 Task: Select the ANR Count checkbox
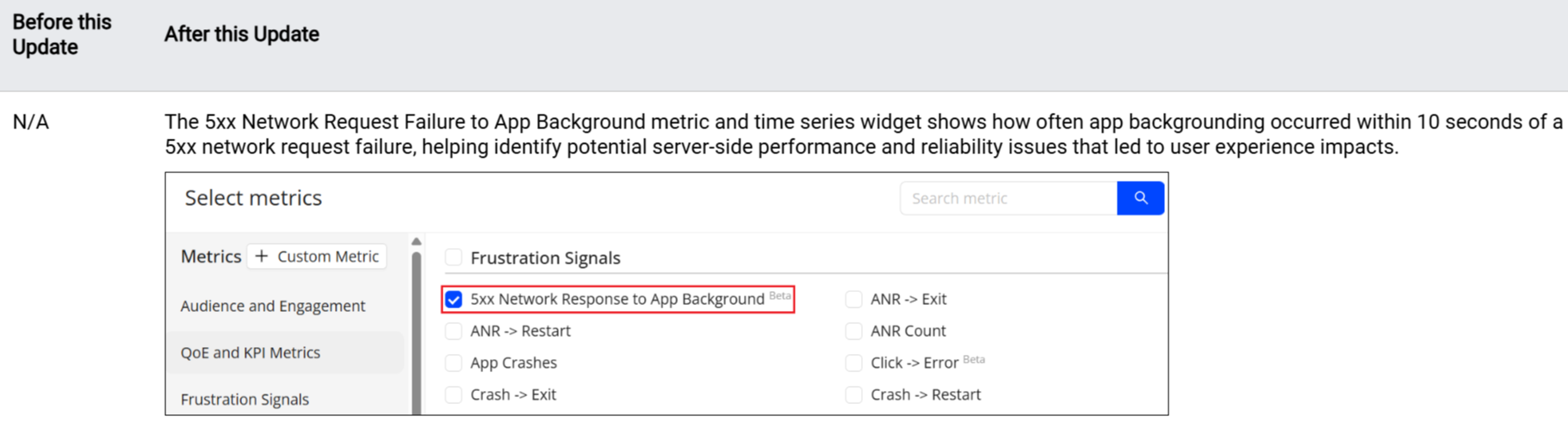coord(853,332)
